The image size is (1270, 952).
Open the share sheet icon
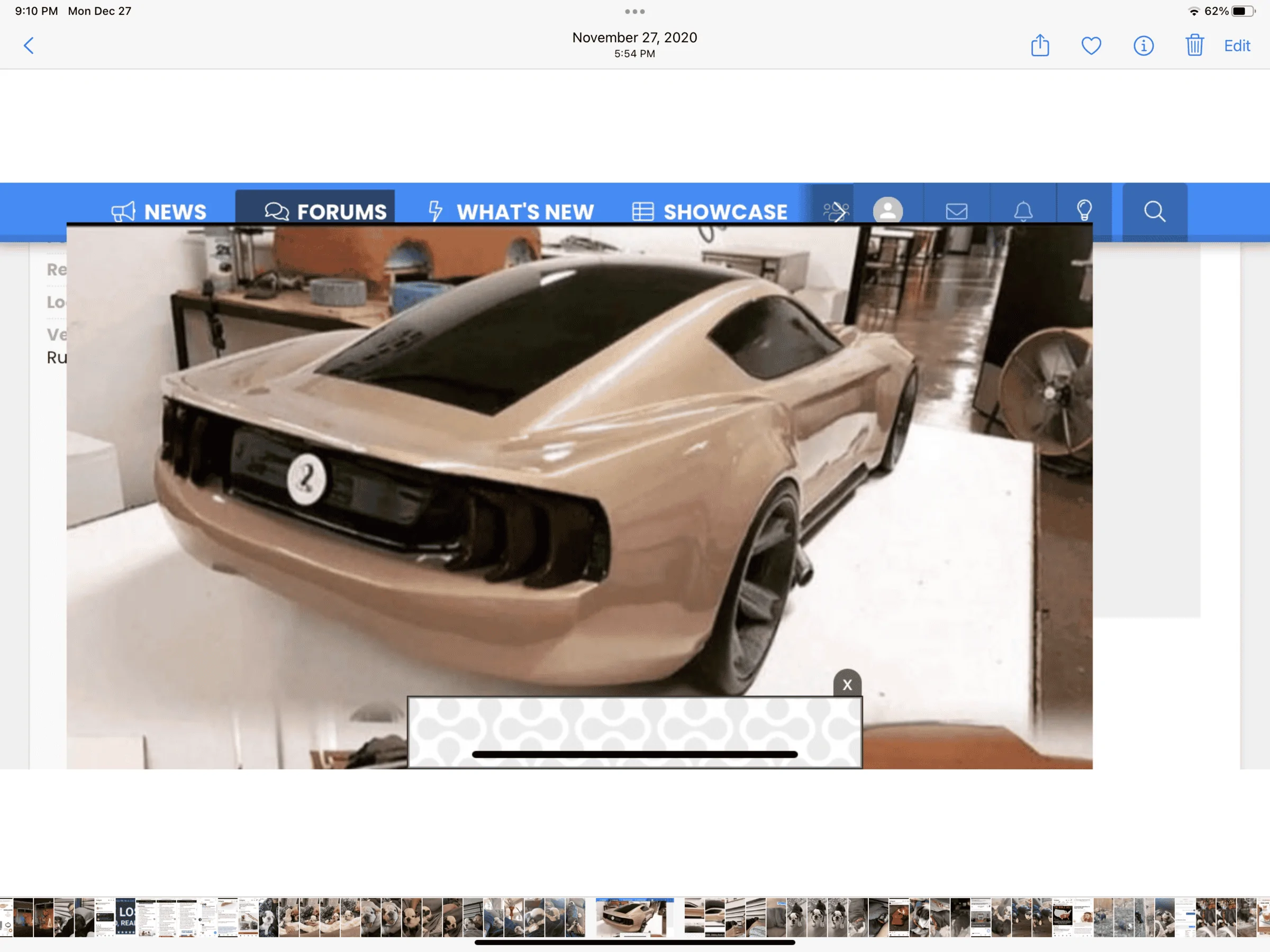tap(1040, 45)
